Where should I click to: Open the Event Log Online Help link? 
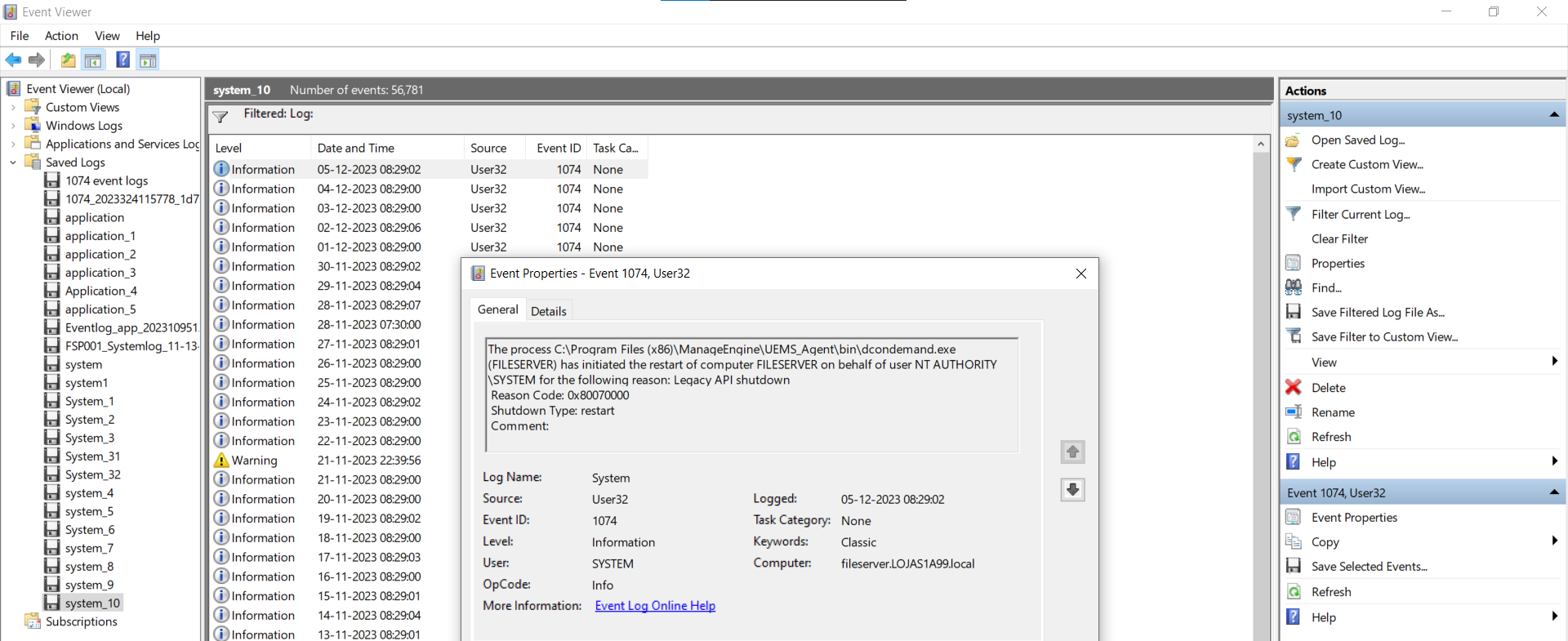(655, 606)
